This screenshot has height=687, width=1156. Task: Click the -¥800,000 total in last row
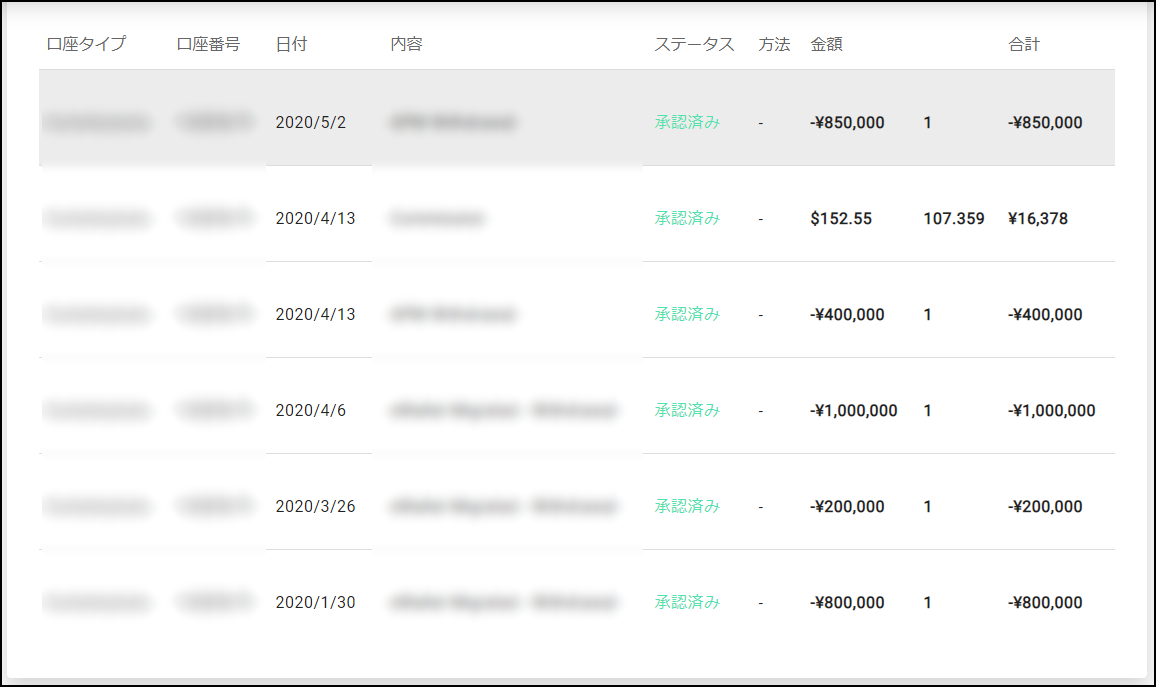[x=1045, y=603]
